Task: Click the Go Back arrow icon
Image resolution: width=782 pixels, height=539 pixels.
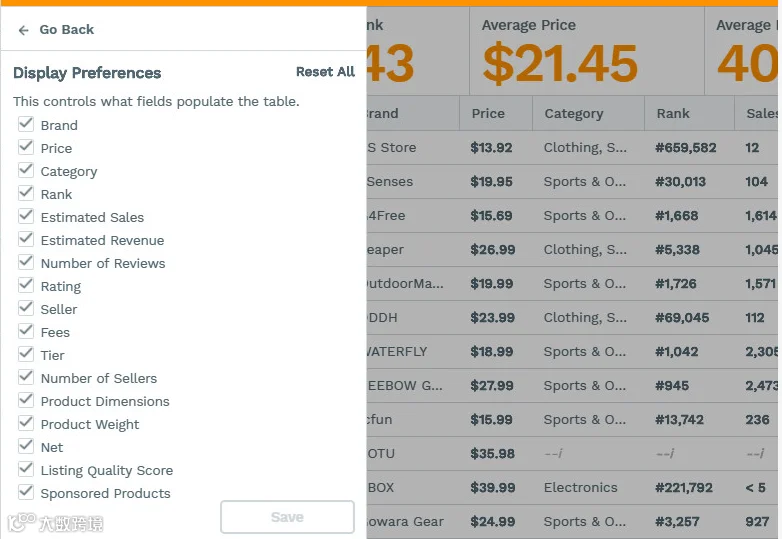Action: 23,30
